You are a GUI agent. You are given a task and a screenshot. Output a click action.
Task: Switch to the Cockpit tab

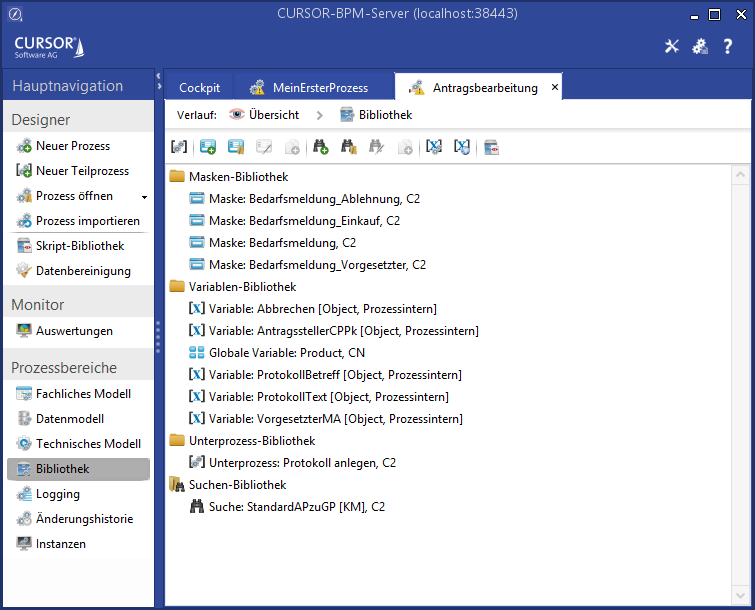click(199, 88)
